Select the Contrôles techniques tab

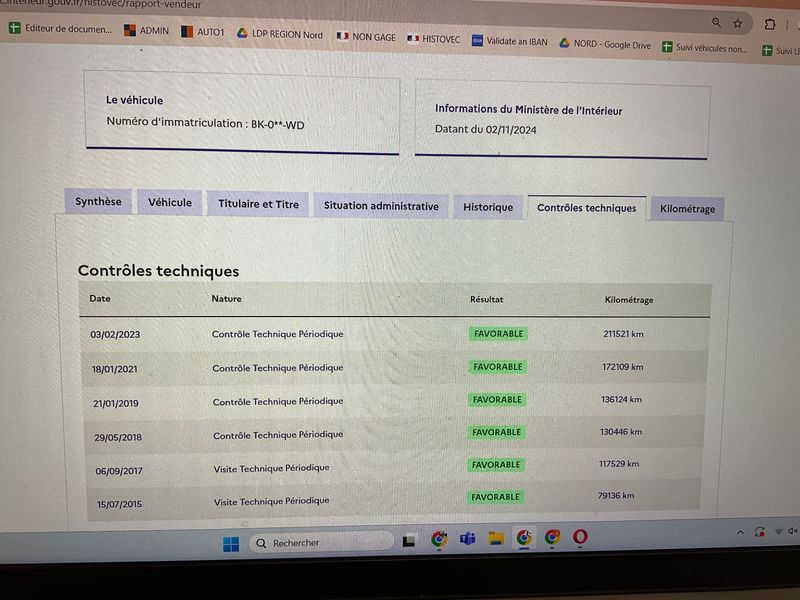[587, 208]
